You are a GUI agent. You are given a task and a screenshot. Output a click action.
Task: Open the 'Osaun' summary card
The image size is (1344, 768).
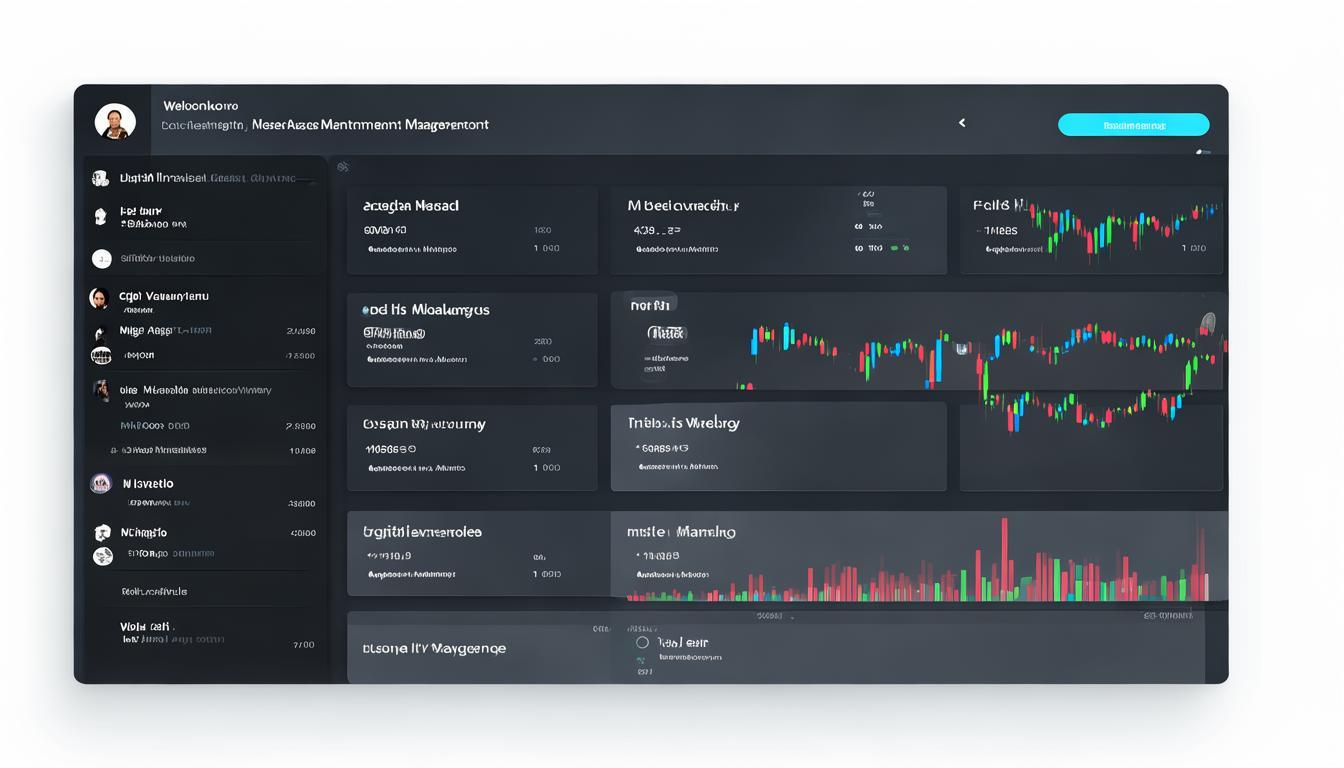click(x=472, y=447)
